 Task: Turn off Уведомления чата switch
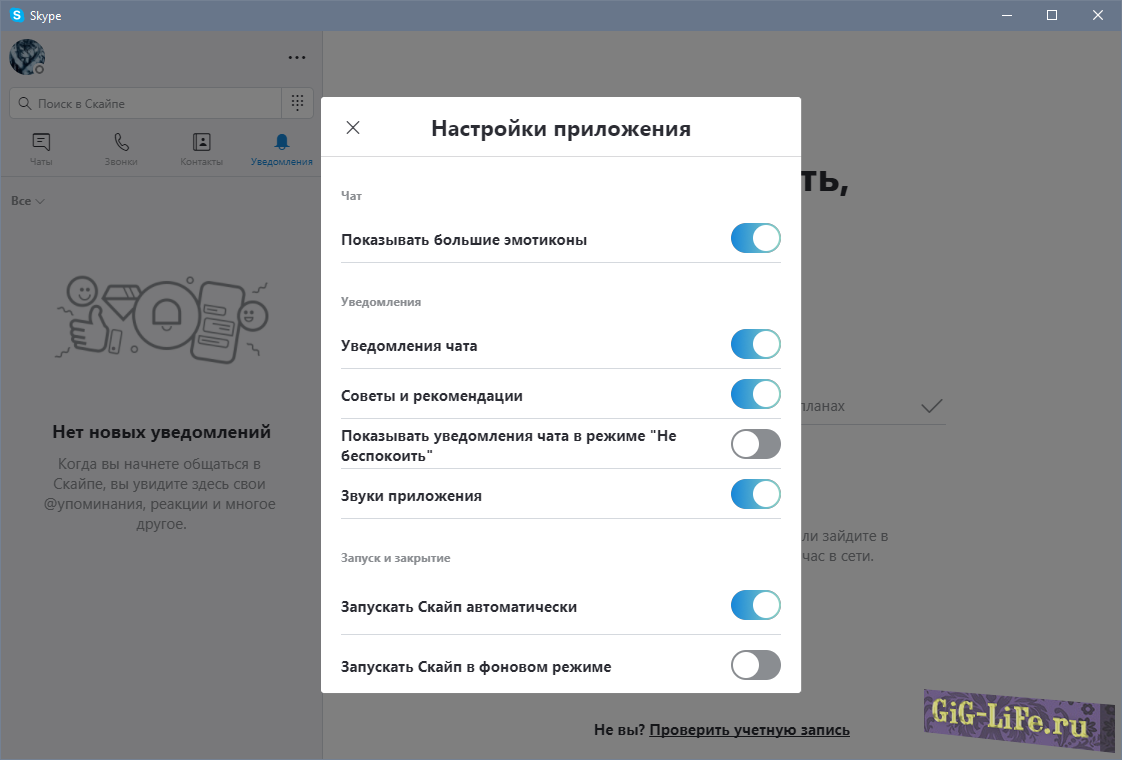click(755, 345)
